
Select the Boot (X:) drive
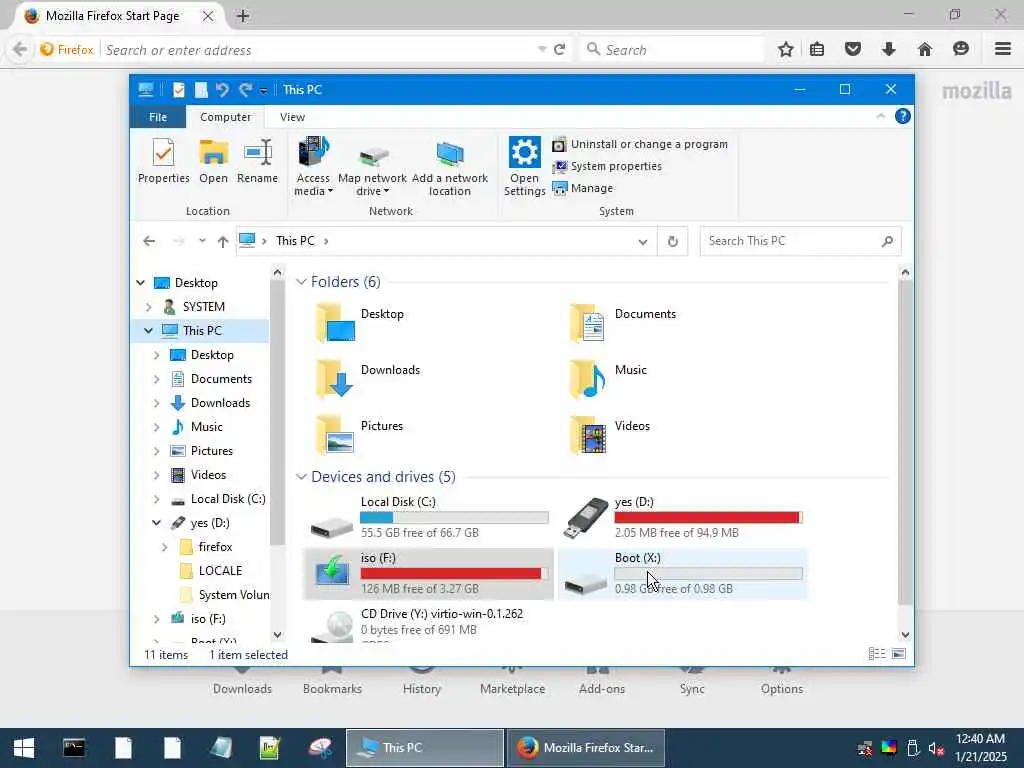tap(682, 573)
